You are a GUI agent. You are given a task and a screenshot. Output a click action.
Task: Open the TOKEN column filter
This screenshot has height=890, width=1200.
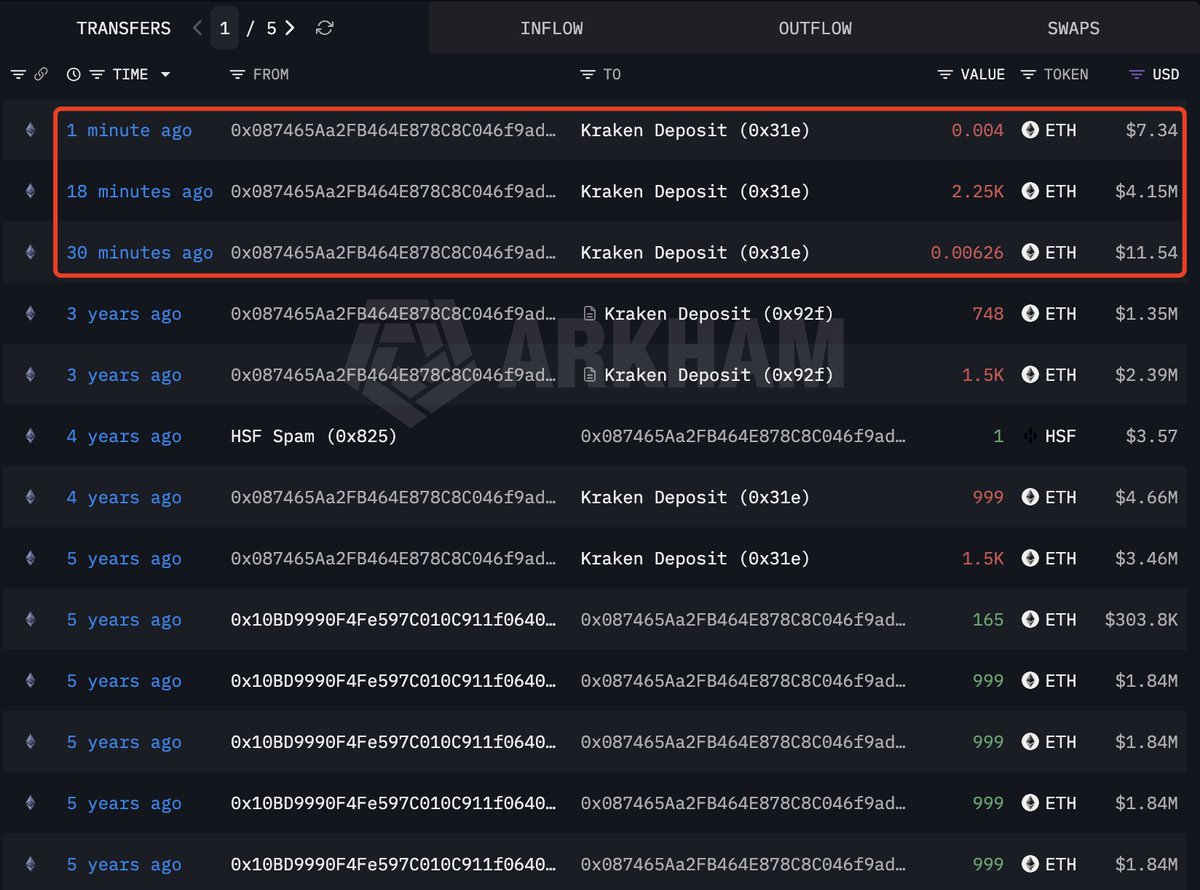(1028, 74)
